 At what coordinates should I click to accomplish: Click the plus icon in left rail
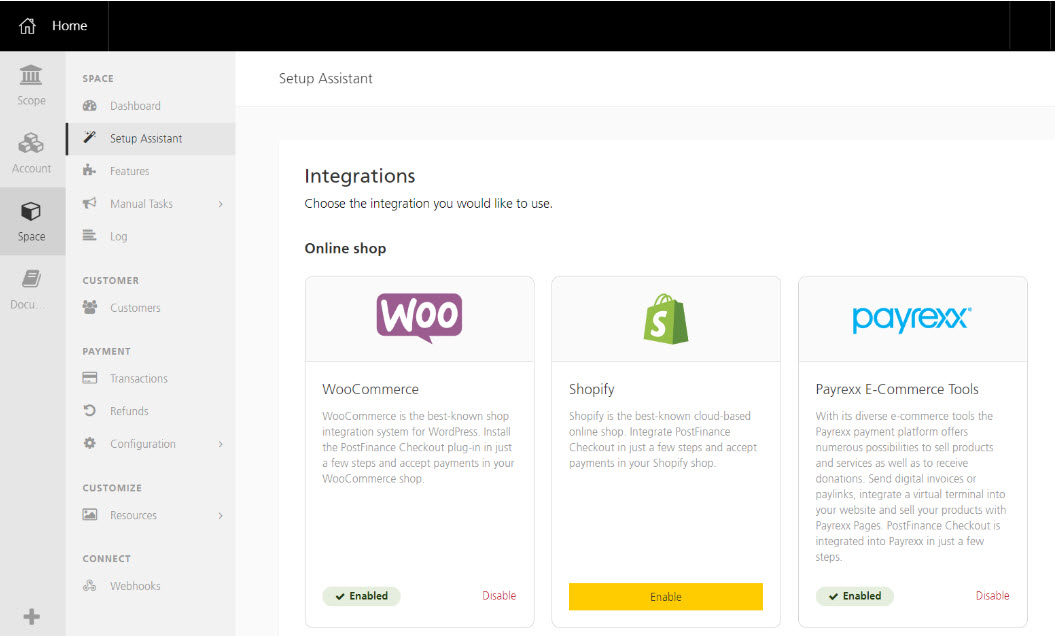pyautogui.click(x=32, y=616)
